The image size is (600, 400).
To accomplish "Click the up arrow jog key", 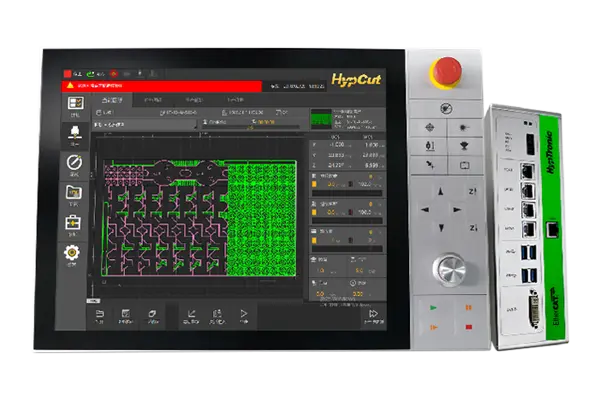I will pyautogui.click(x=441, y=191).
